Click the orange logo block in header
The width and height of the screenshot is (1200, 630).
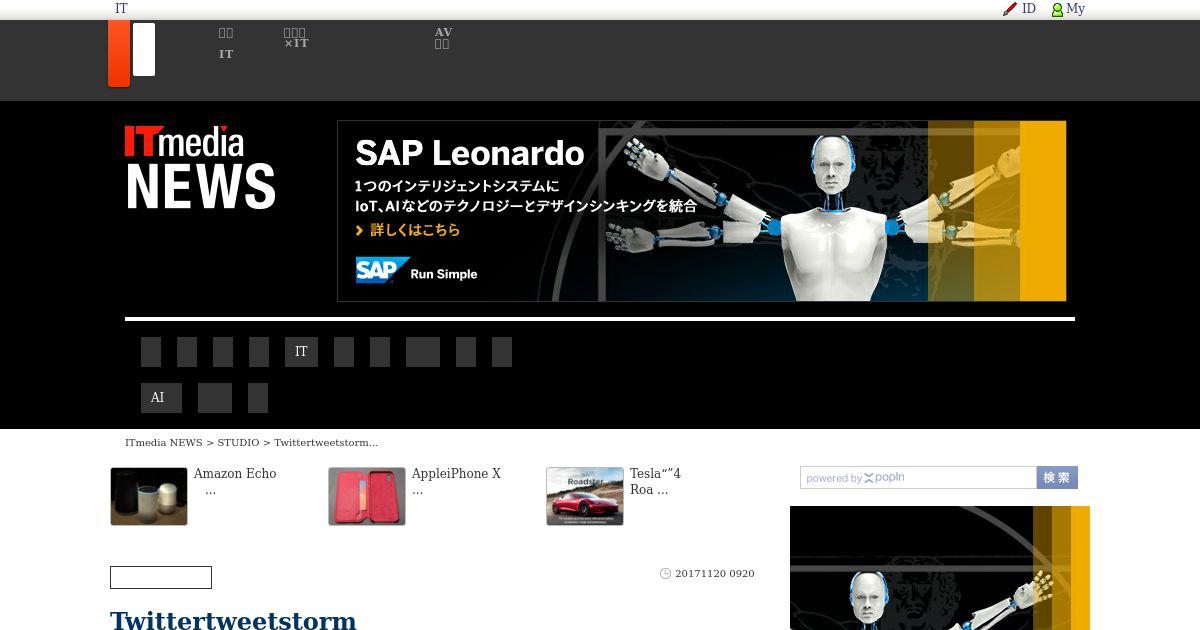119,54
